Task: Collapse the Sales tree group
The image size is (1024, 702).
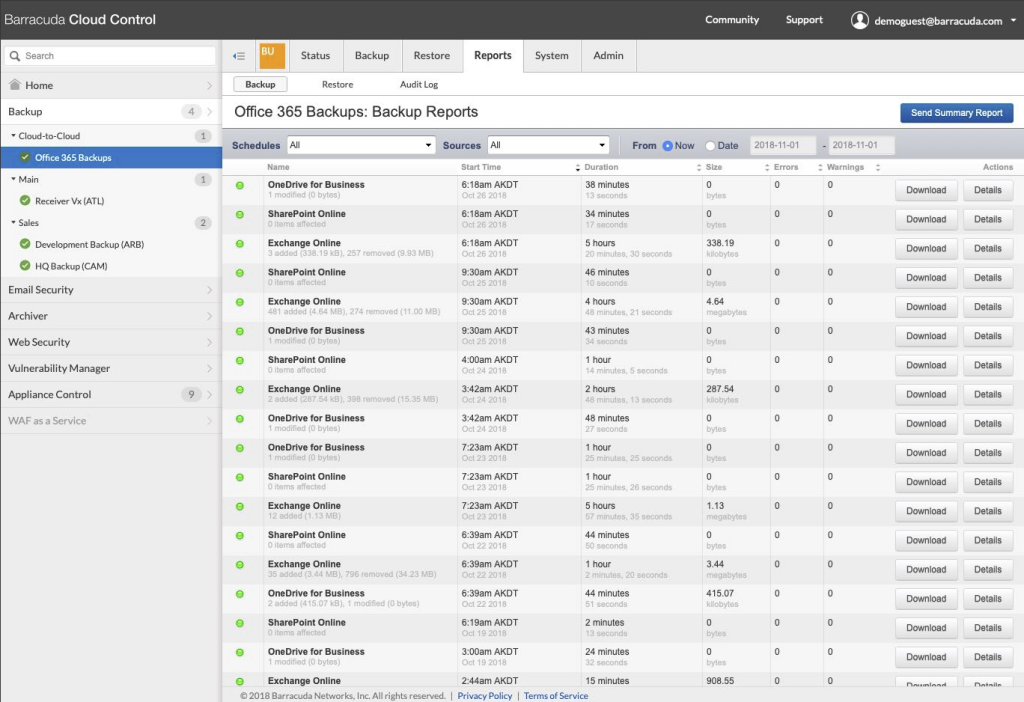Action: [x=13, y=223]
